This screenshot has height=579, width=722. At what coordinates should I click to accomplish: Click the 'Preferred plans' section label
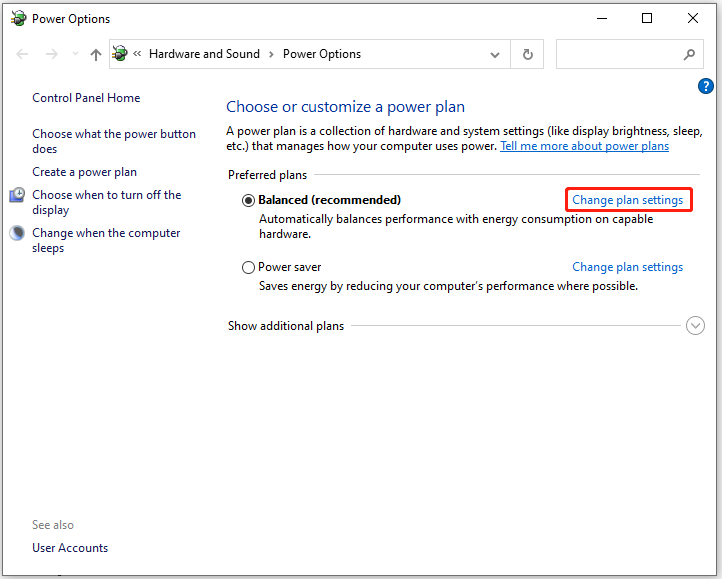(x=267, y=175)
